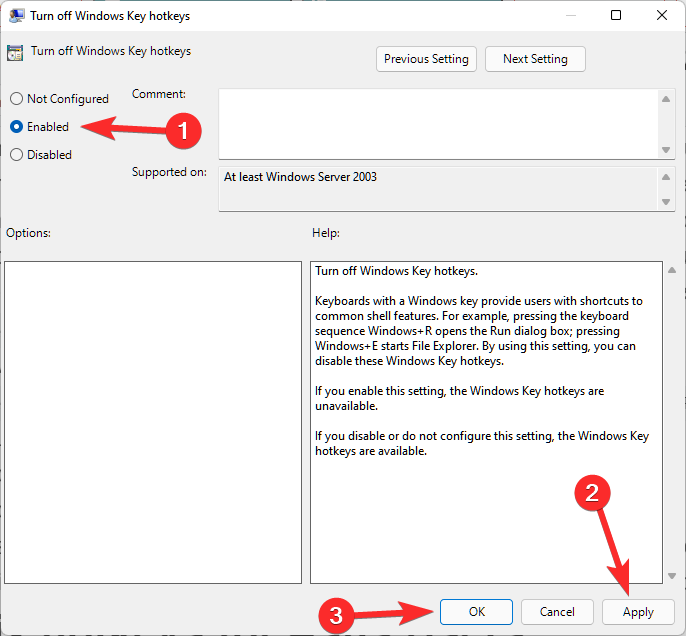Viewport: 686px width, 636px height.
Task: Select the Not Configured radio button
Action: click(16, 99)
